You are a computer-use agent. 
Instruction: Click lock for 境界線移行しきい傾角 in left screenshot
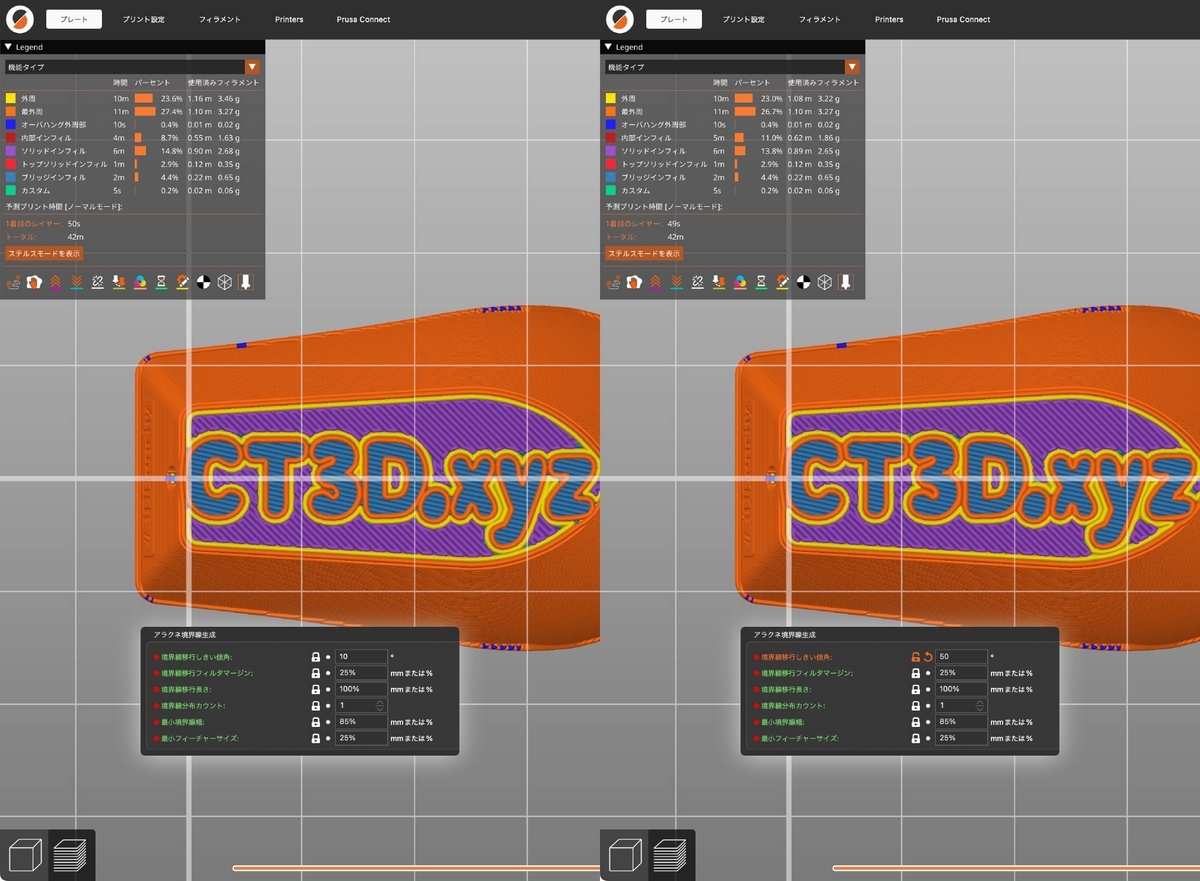(x=316, y=657)
